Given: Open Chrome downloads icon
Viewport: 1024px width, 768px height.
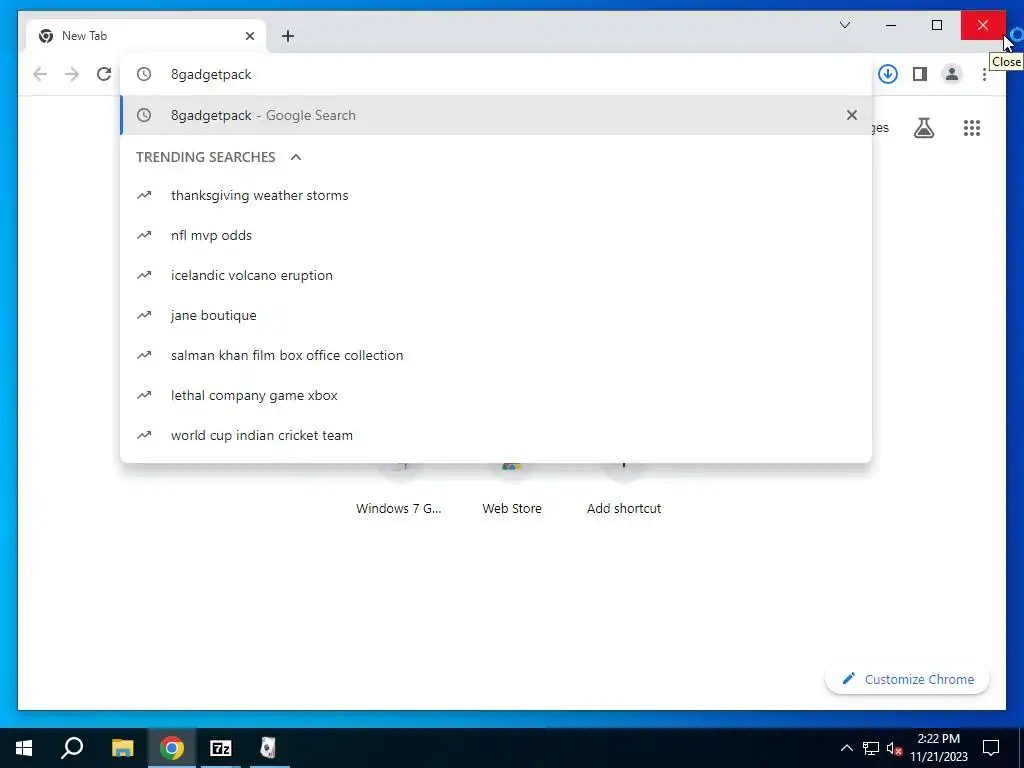Looking at the screenshot, I should (888, 74).
